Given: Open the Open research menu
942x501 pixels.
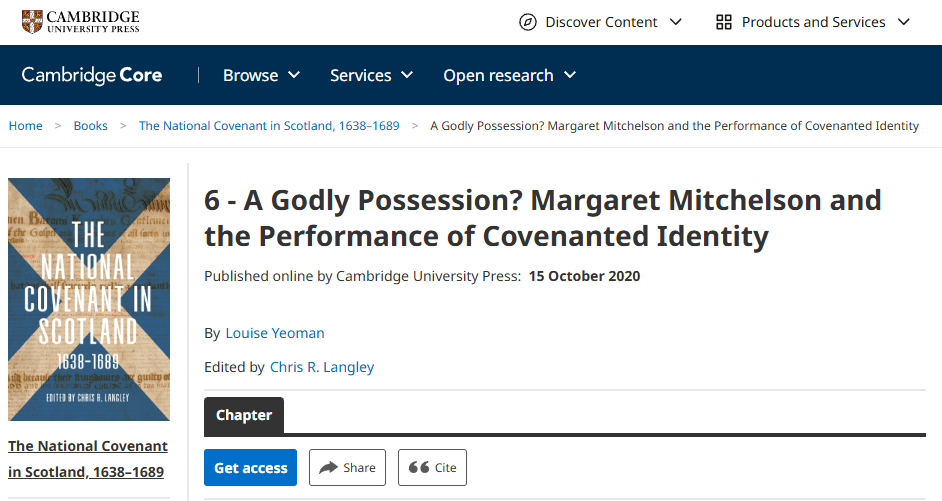Looking at the screenshot, I should tap(510, 75).
